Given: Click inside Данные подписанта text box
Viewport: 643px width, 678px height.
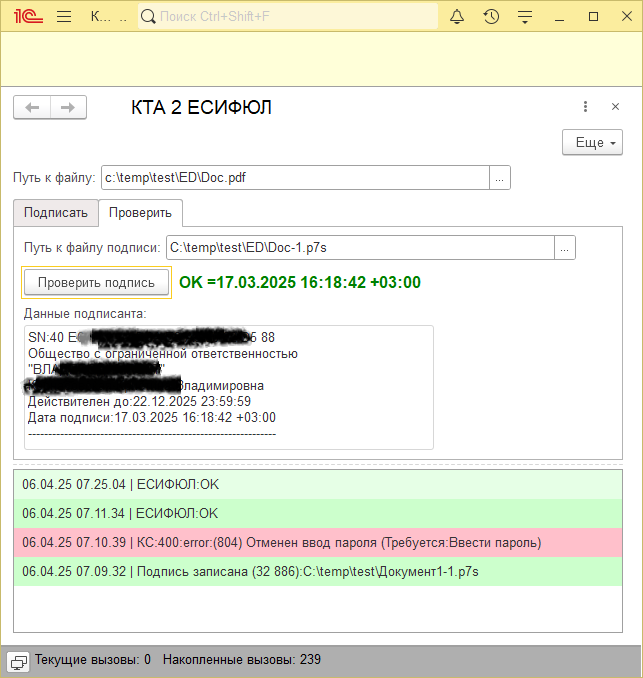Looking at the screenshot, I should (229, 387).
